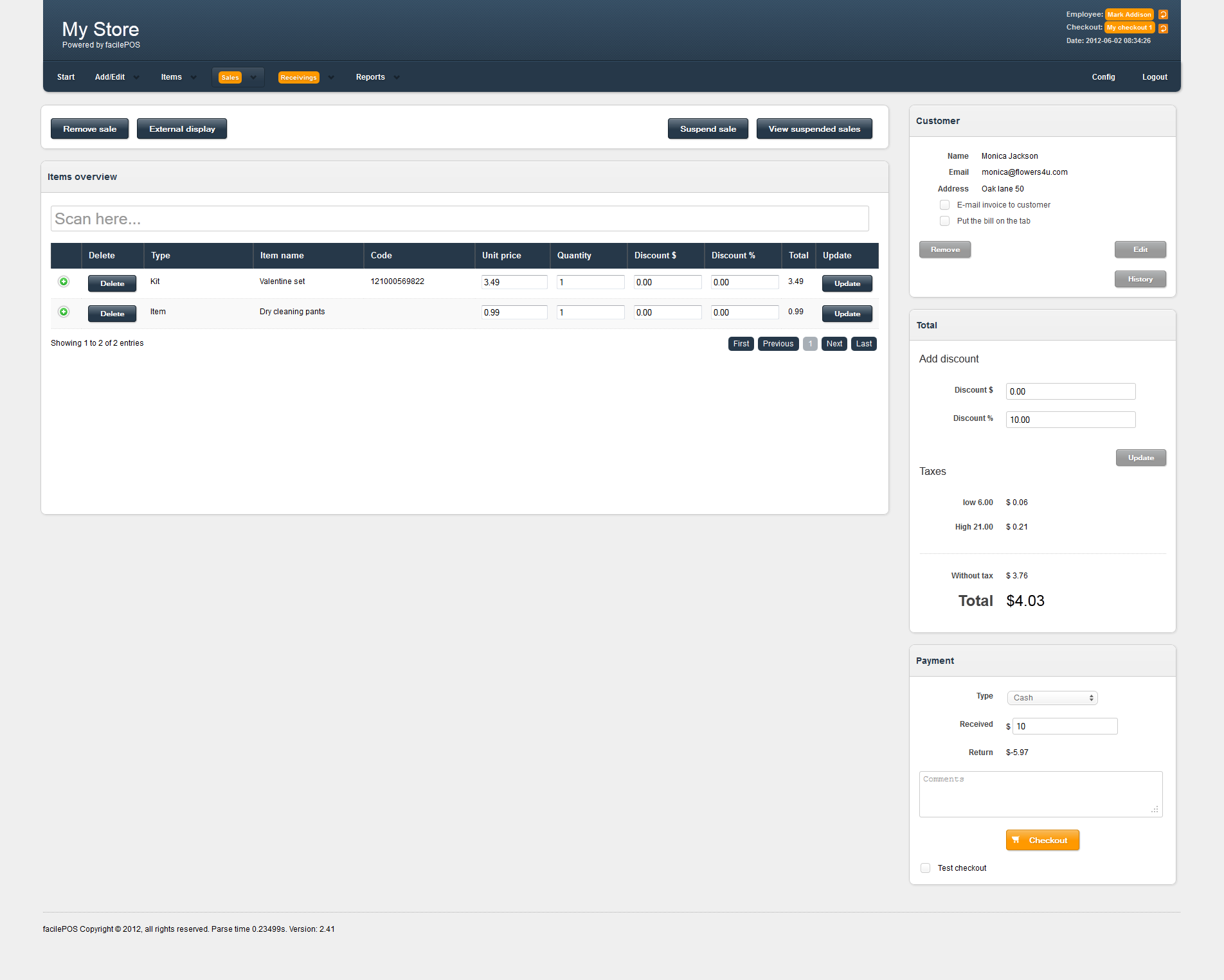This screenshot has height=980, width=1224.
Task: Delete the Valentine set row
Action: [x=112, y=283]
